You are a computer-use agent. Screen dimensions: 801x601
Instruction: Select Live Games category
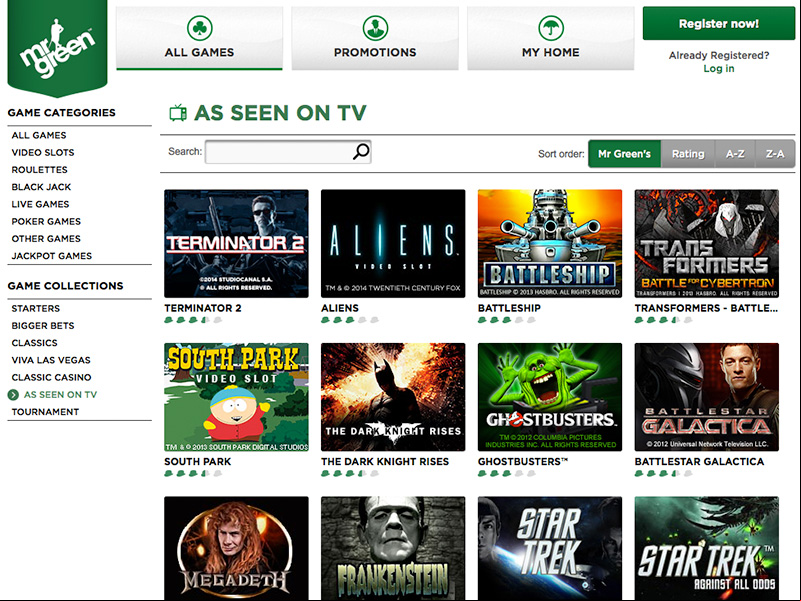tap(40, 204)
